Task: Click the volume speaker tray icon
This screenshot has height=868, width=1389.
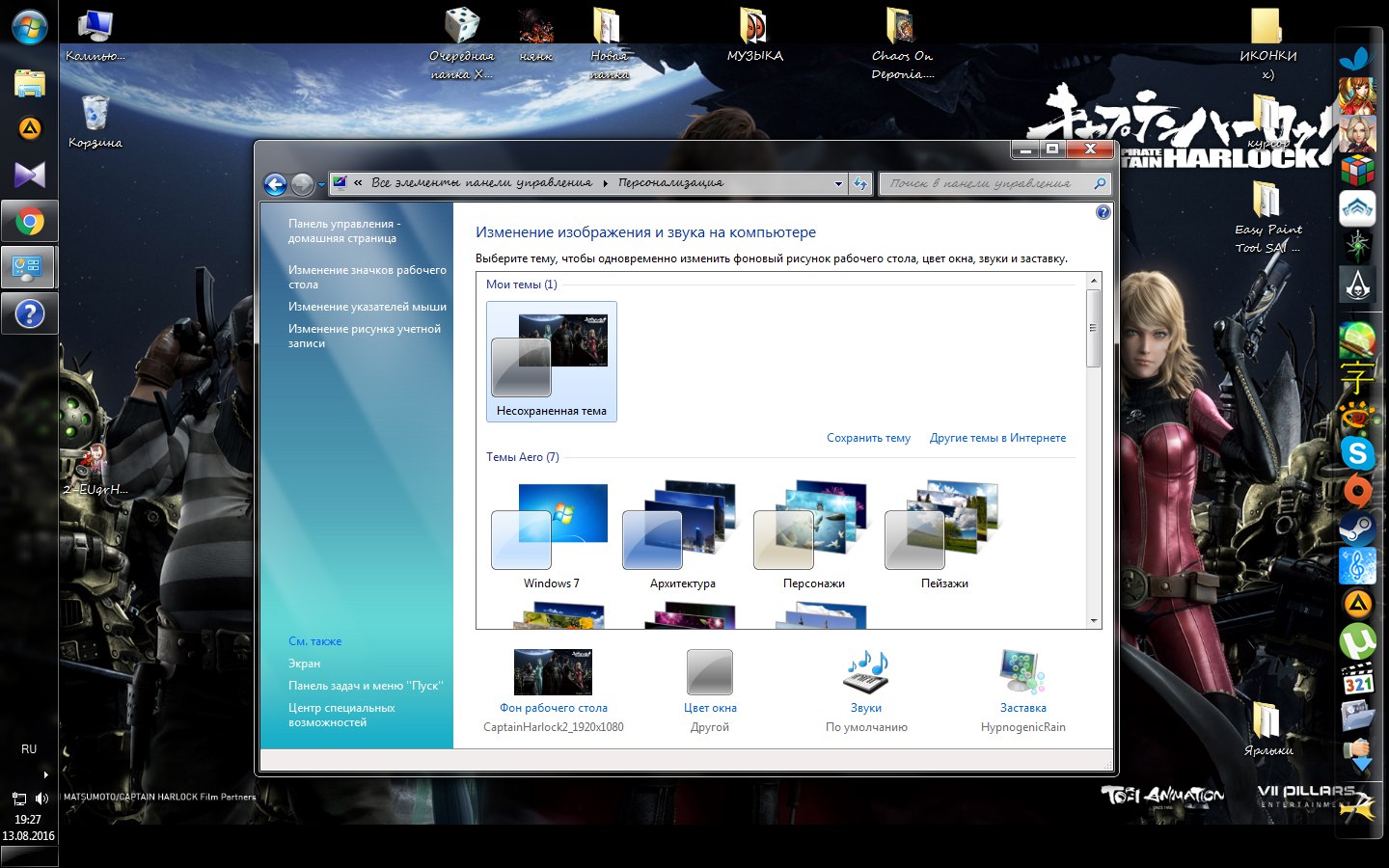Action: (41, 799)
